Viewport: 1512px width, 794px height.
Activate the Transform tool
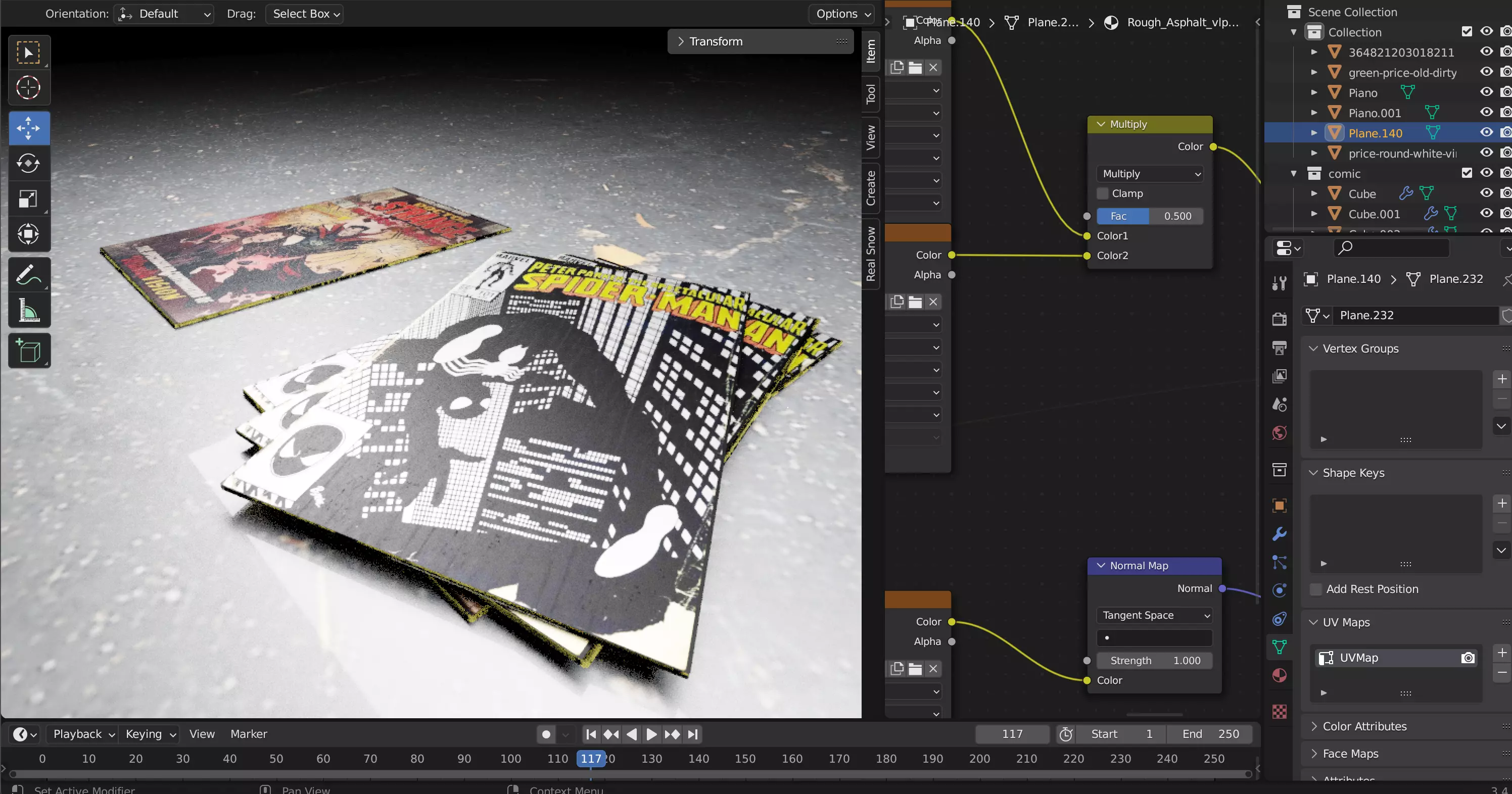pyautogui.click(x=29, y=234)
